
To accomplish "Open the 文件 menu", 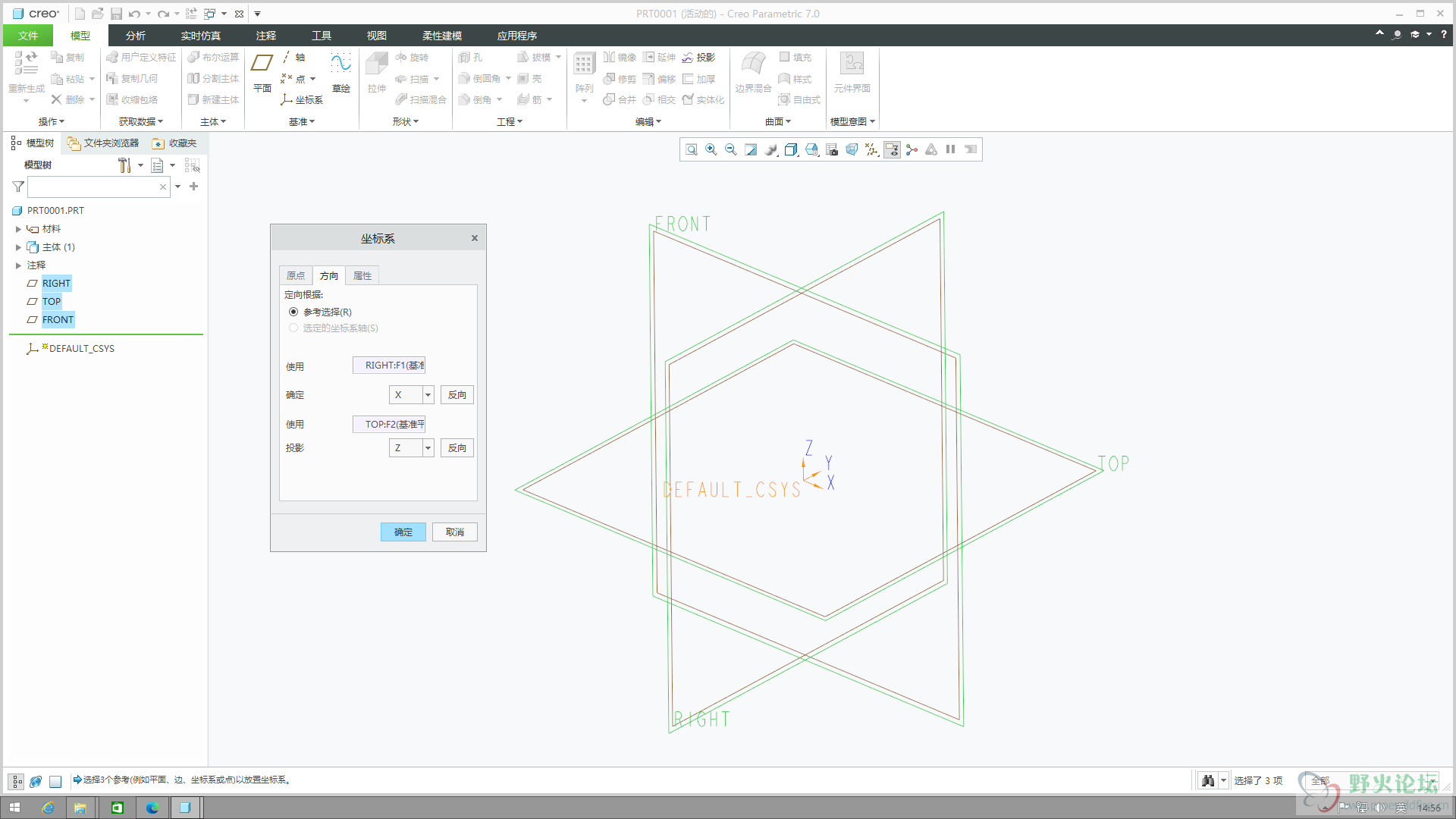I will click(x=28, y=36).
